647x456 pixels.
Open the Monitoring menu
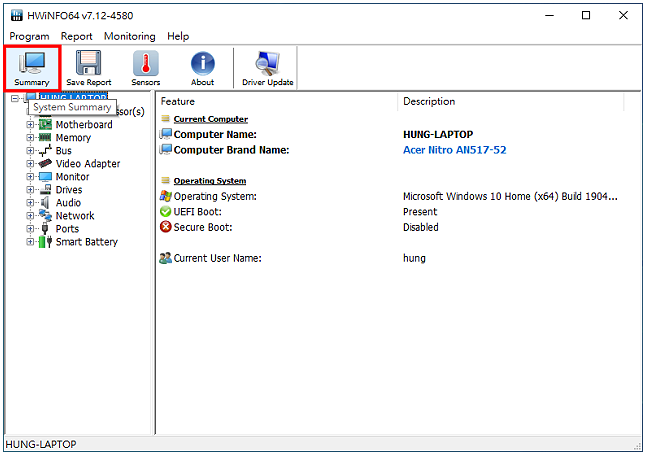[130, 36]
